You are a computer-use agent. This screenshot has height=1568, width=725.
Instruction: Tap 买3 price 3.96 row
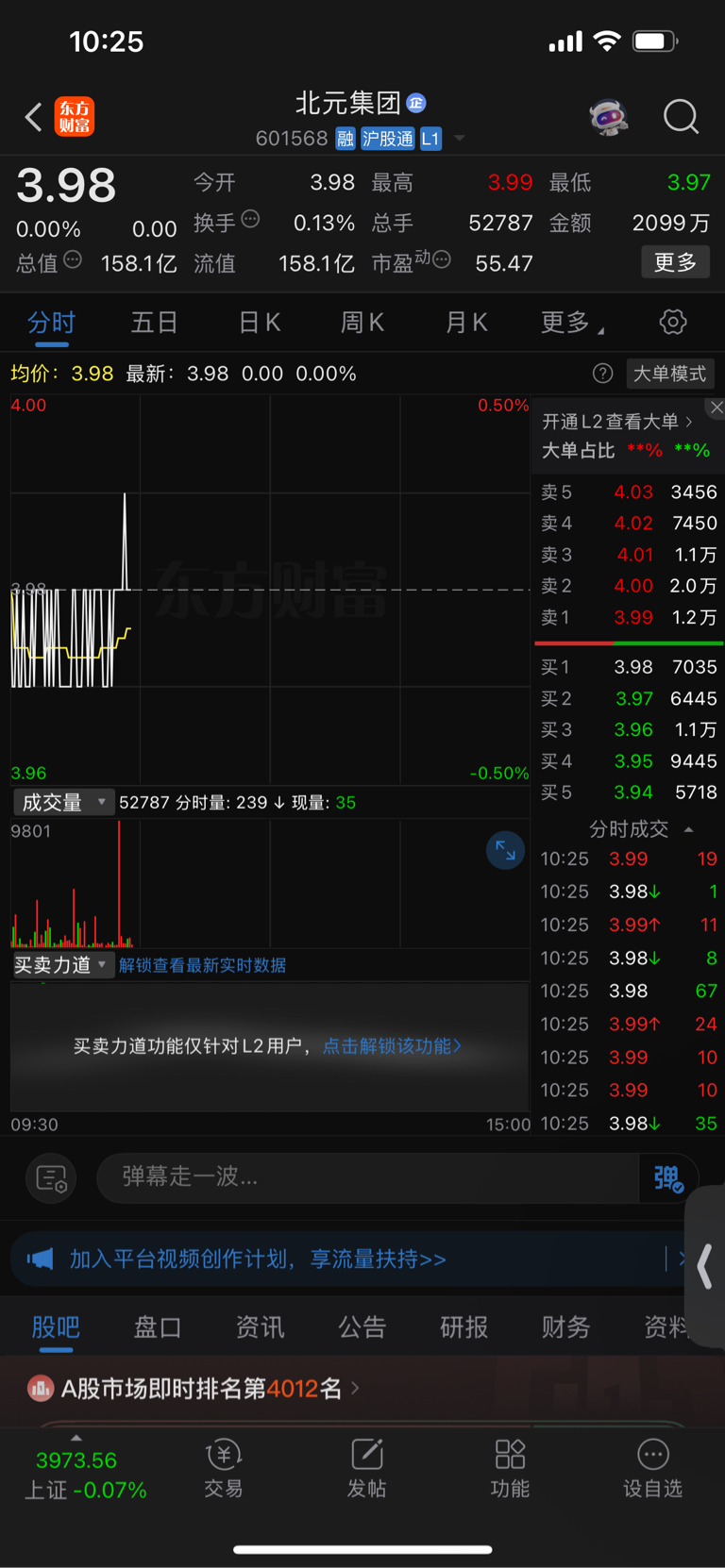click(x=629, y=730)
